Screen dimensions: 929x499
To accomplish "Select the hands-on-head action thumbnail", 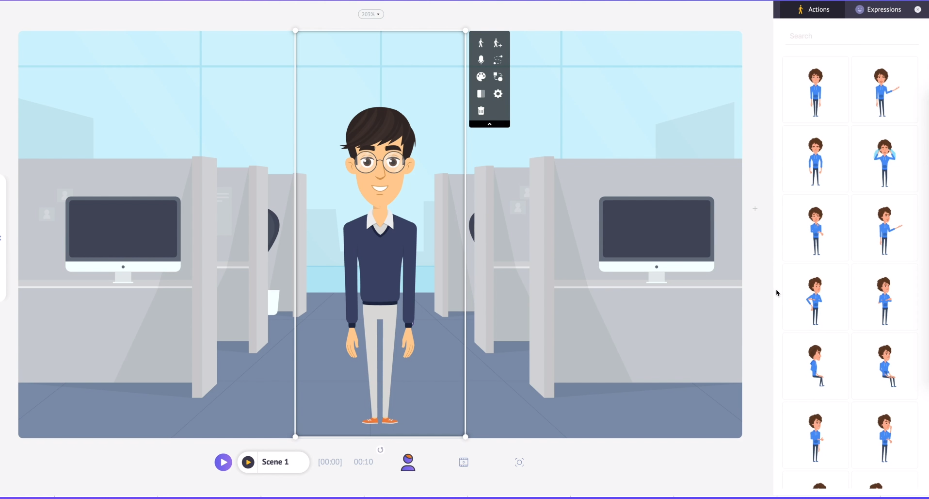I will point(884,160).
